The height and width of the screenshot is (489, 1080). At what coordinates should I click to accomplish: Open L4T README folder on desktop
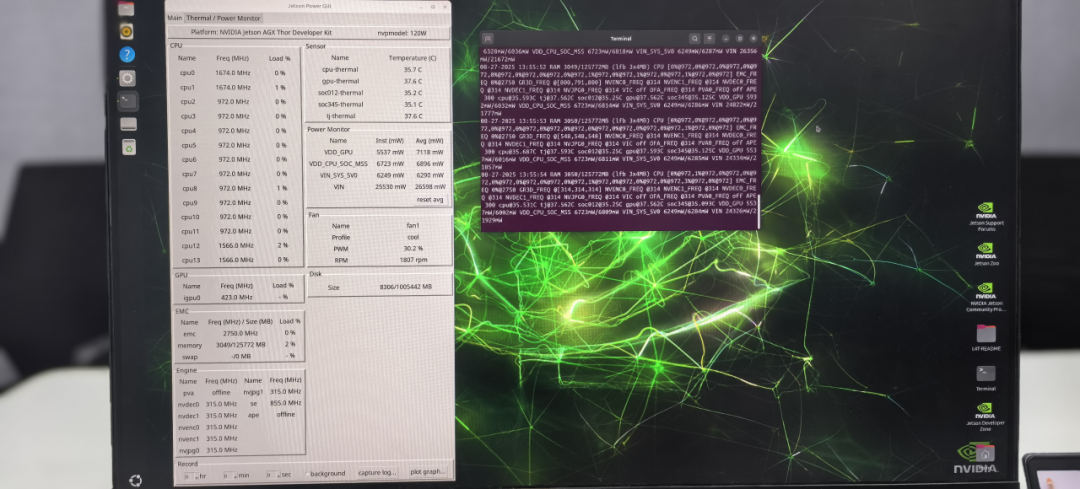(986, 338)
